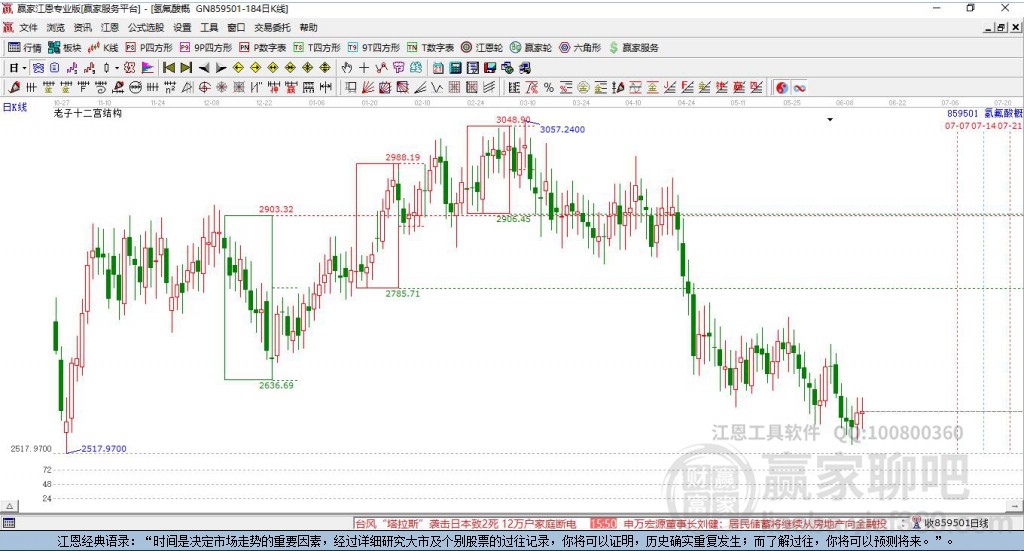Click the 859501 stock code label
Screen dimensions: 1024x551
[x=963, y=114]
